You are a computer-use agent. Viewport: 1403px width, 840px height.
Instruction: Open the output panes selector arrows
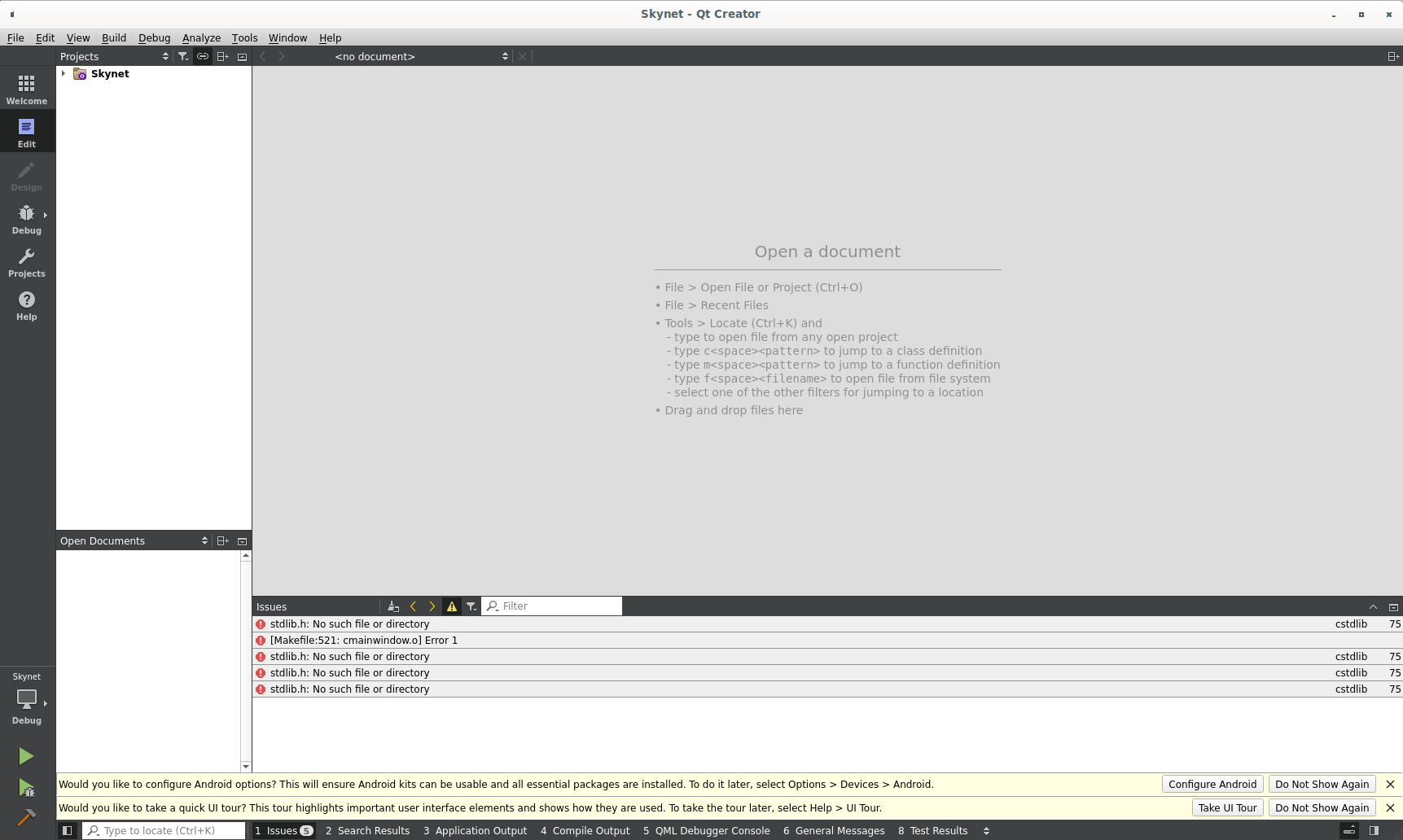pyautogui.click(x=986, y=830)
